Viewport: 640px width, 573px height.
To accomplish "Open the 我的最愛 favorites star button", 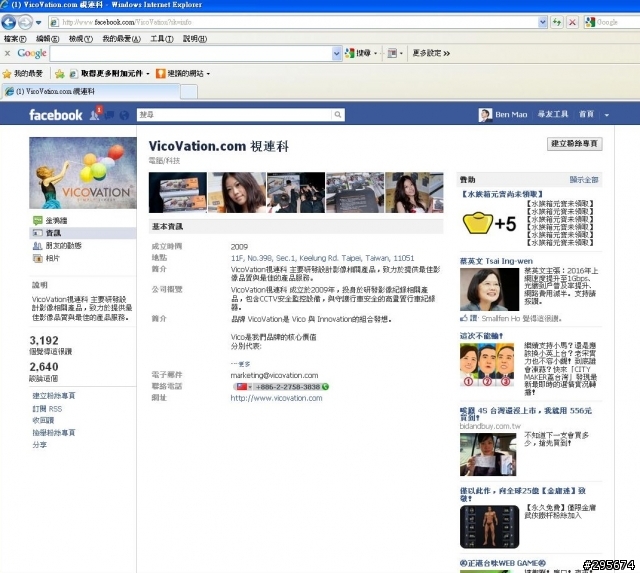I will click(22, 73).
